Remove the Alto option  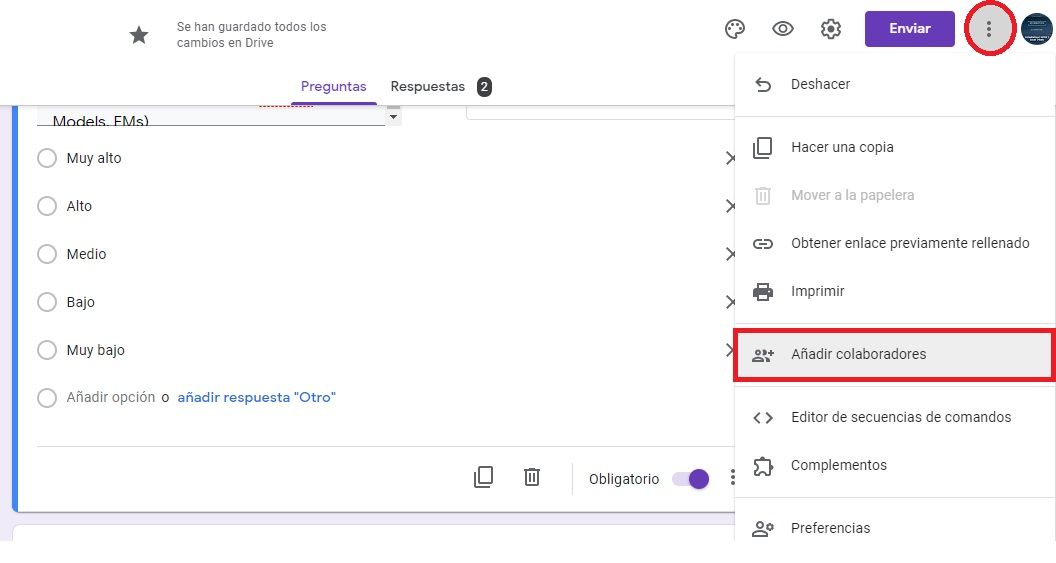pyautogui.click(x=729, y=206)
